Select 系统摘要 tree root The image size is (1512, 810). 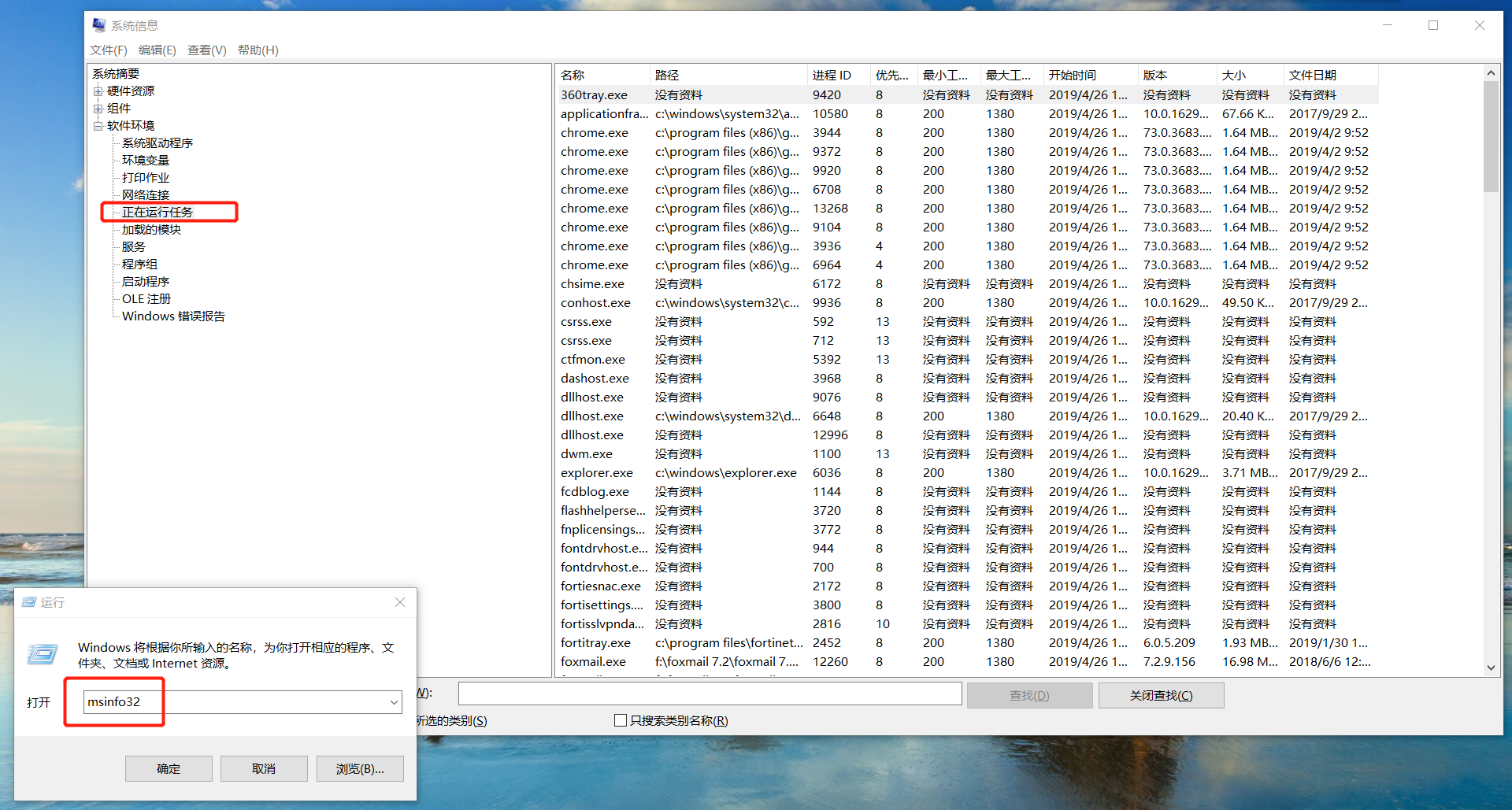pyautogui.click(x=116, y=74)
